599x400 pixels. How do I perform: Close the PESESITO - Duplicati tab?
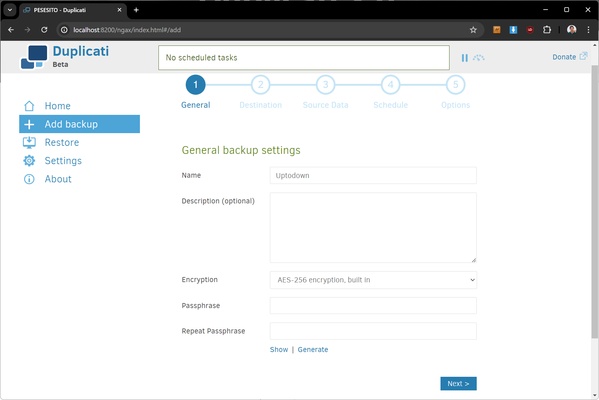pos(119,10)
